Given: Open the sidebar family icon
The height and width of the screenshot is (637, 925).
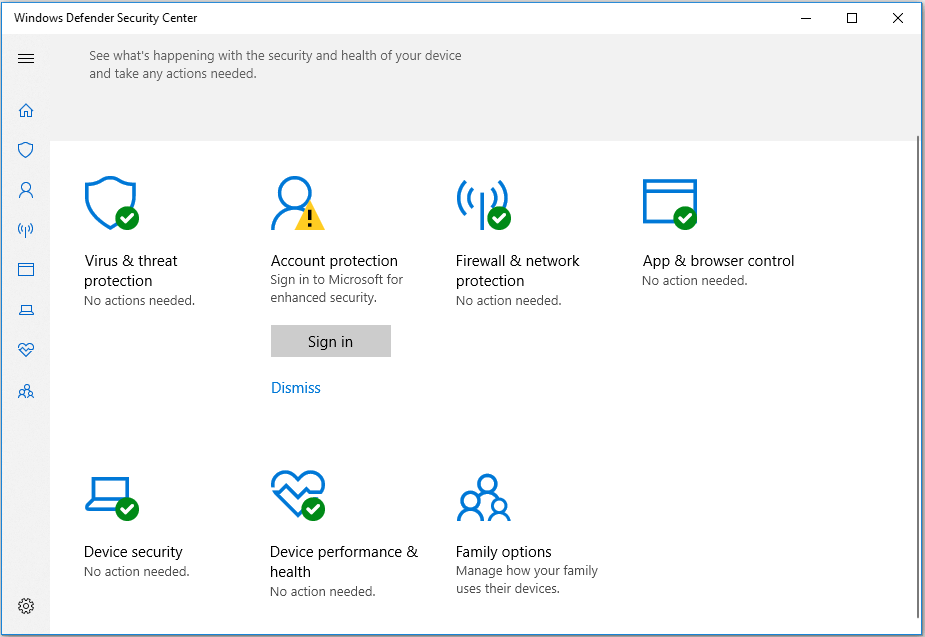Looking at the screenshot, I should coord(26,391).
